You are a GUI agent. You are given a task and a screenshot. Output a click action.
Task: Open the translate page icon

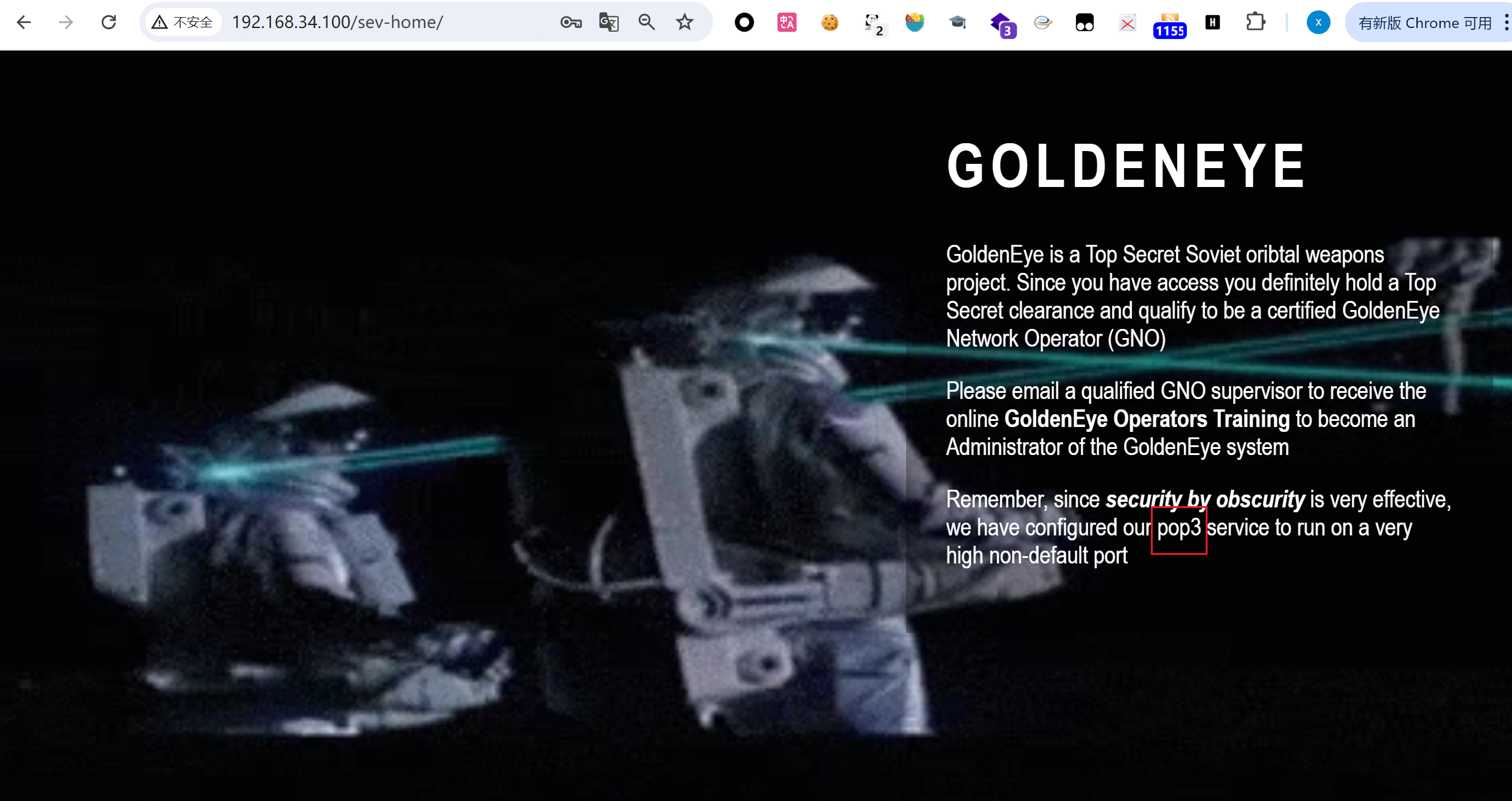tap(608, 23)
